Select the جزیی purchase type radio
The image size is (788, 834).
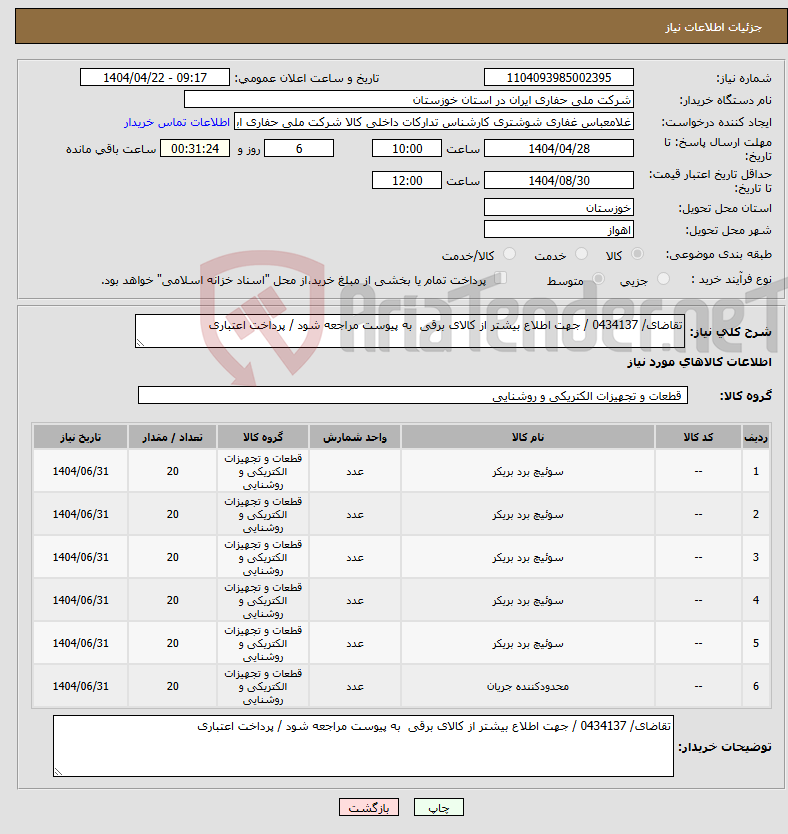point(663,279)
